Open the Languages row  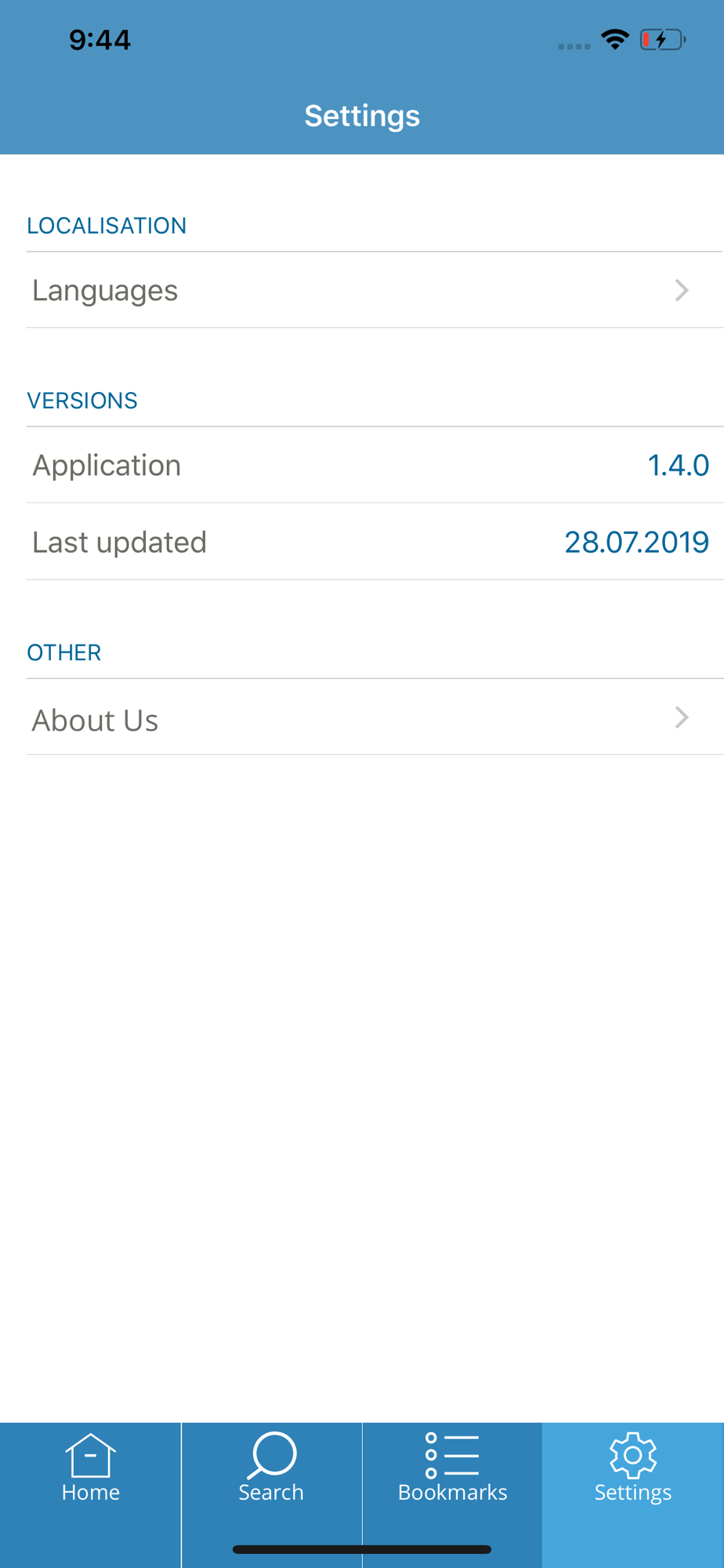(375, 290)
